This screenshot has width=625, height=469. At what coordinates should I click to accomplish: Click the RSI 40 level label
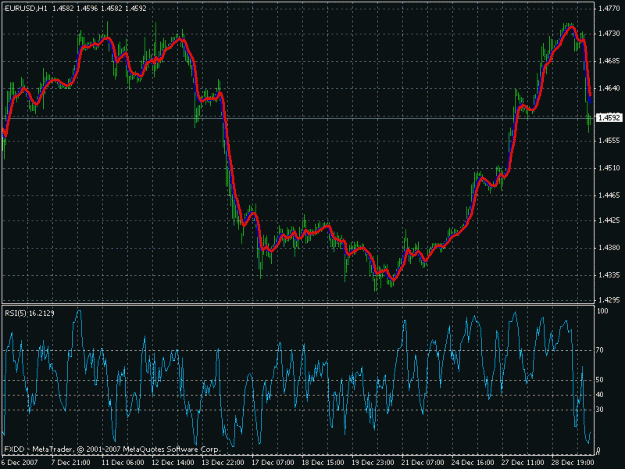coord(600,395)
